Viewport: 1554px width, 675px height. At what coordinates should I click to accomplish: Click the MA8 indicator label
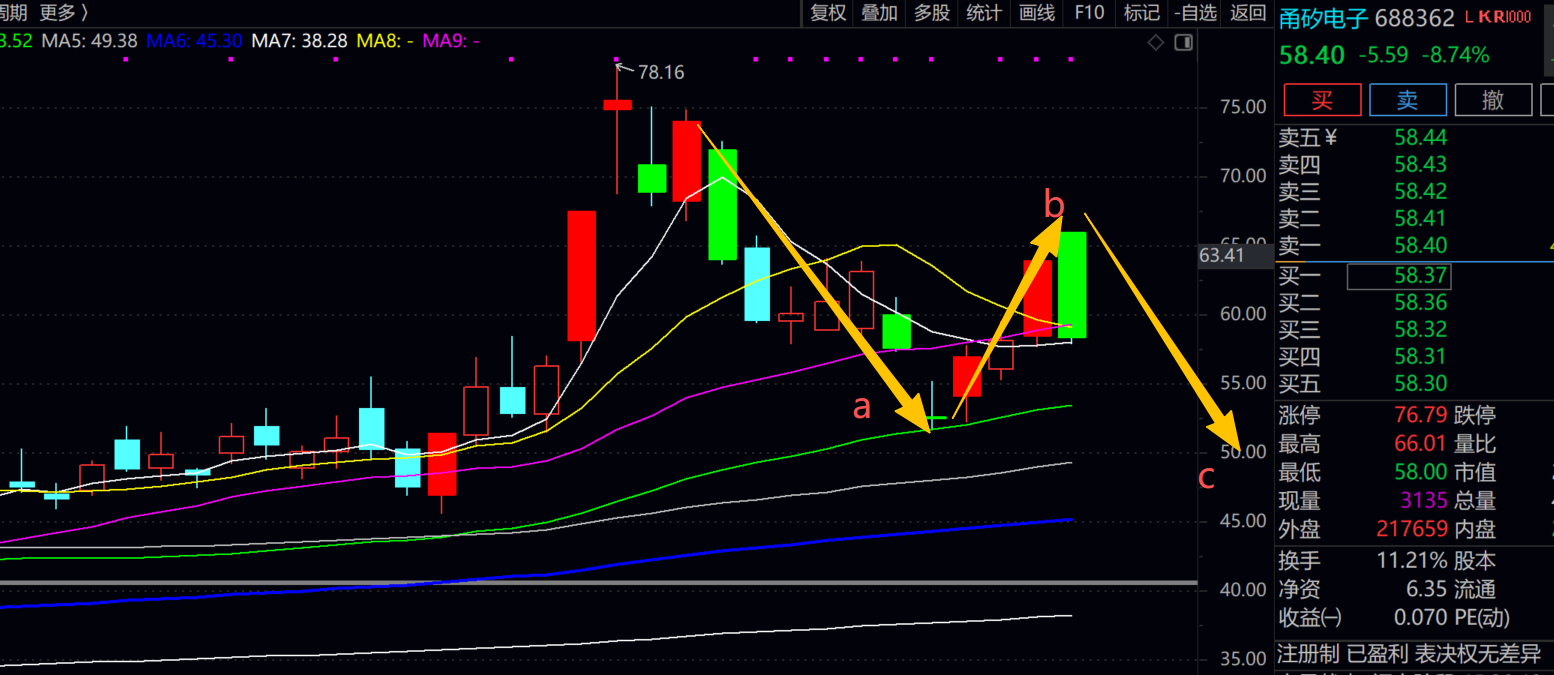(386, 41)
